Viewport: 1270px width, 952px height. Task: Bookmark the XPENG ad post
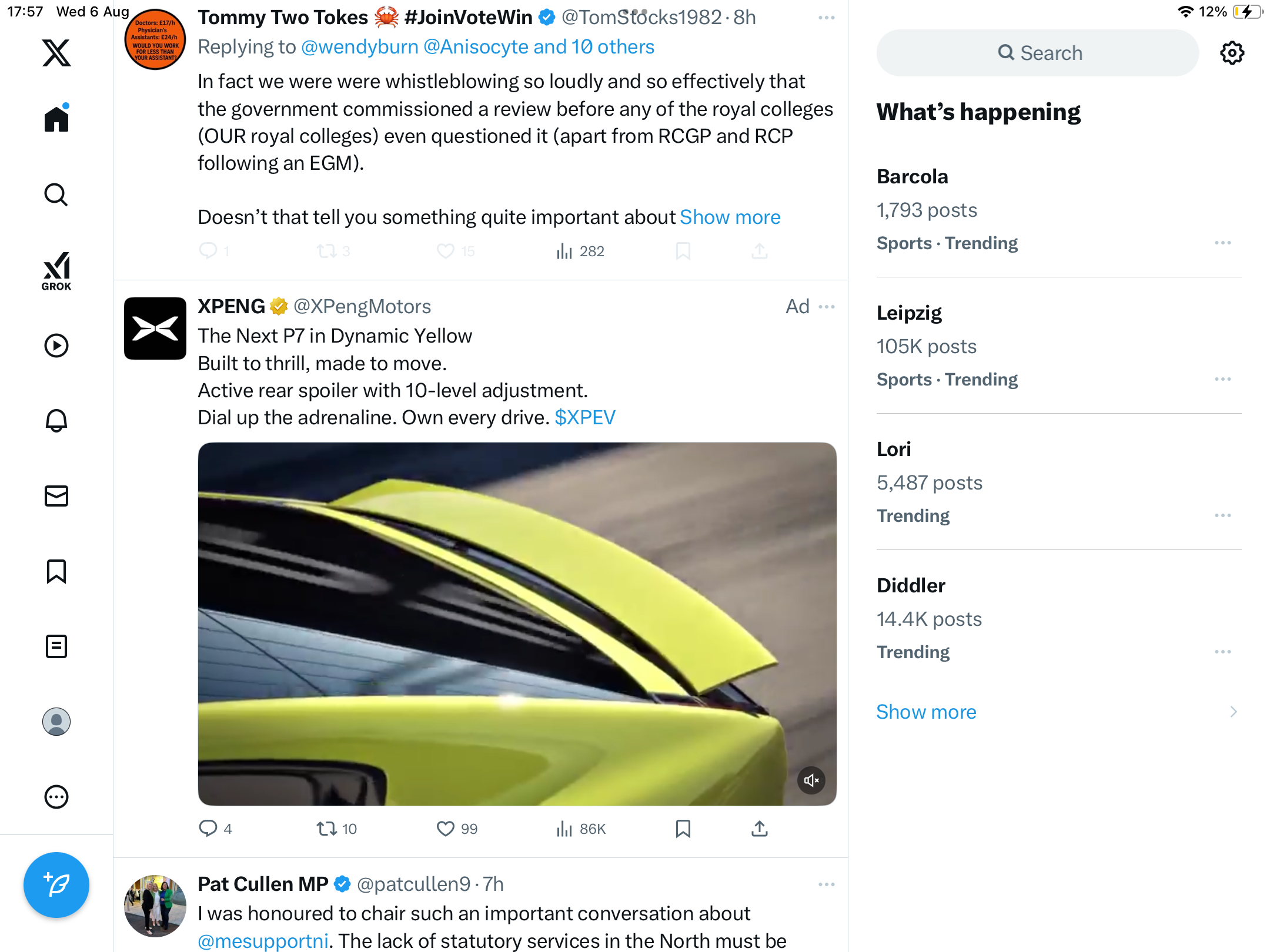tap(683, 829)
